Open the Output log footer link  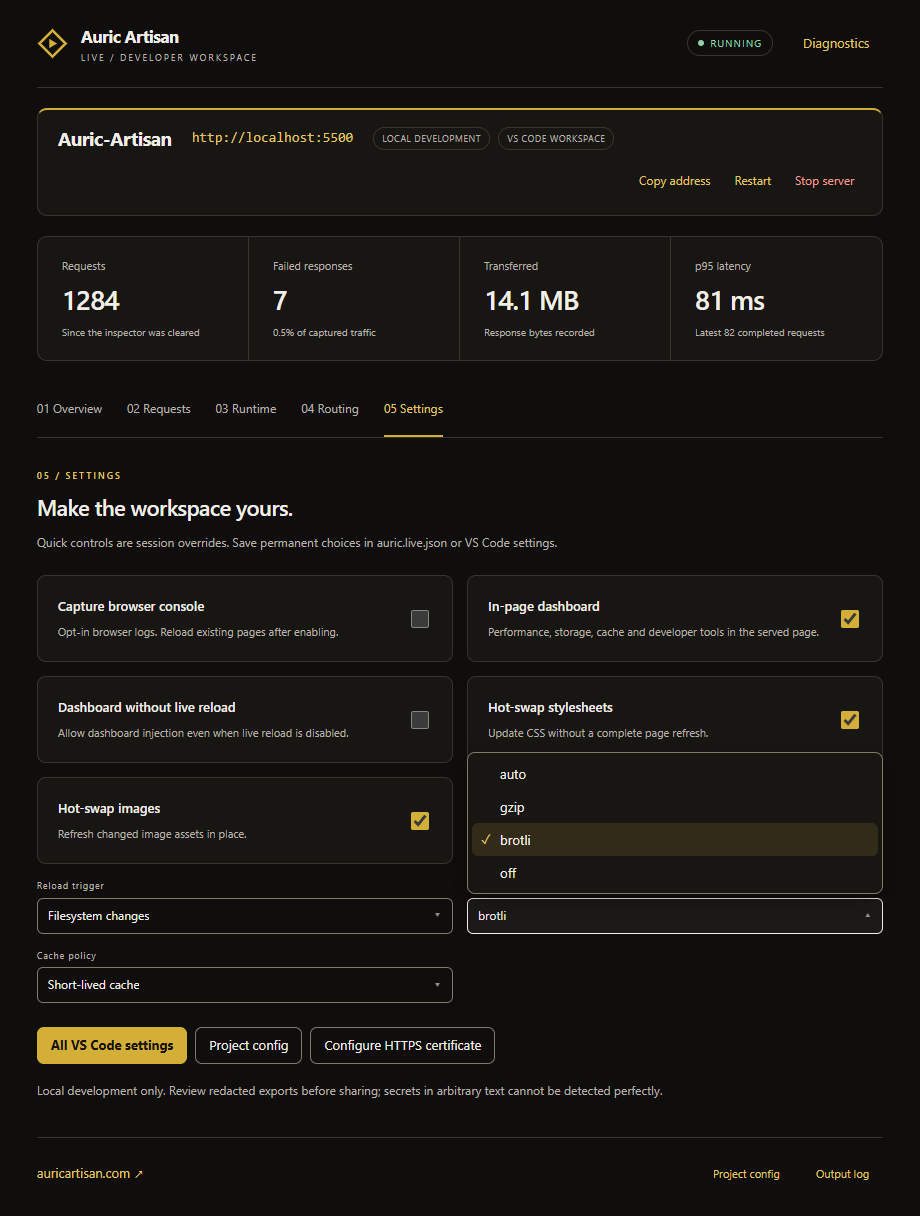(842, 1174)
